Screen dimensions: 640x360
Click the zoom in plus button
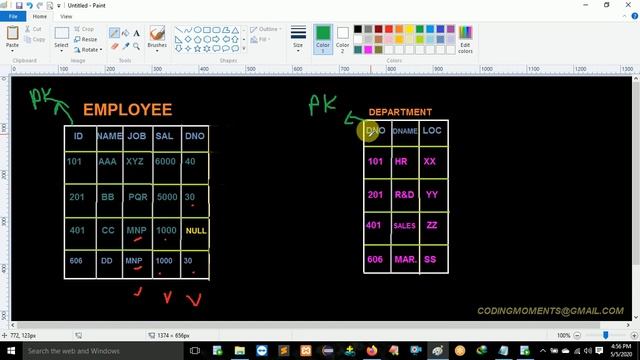point(634,336)
